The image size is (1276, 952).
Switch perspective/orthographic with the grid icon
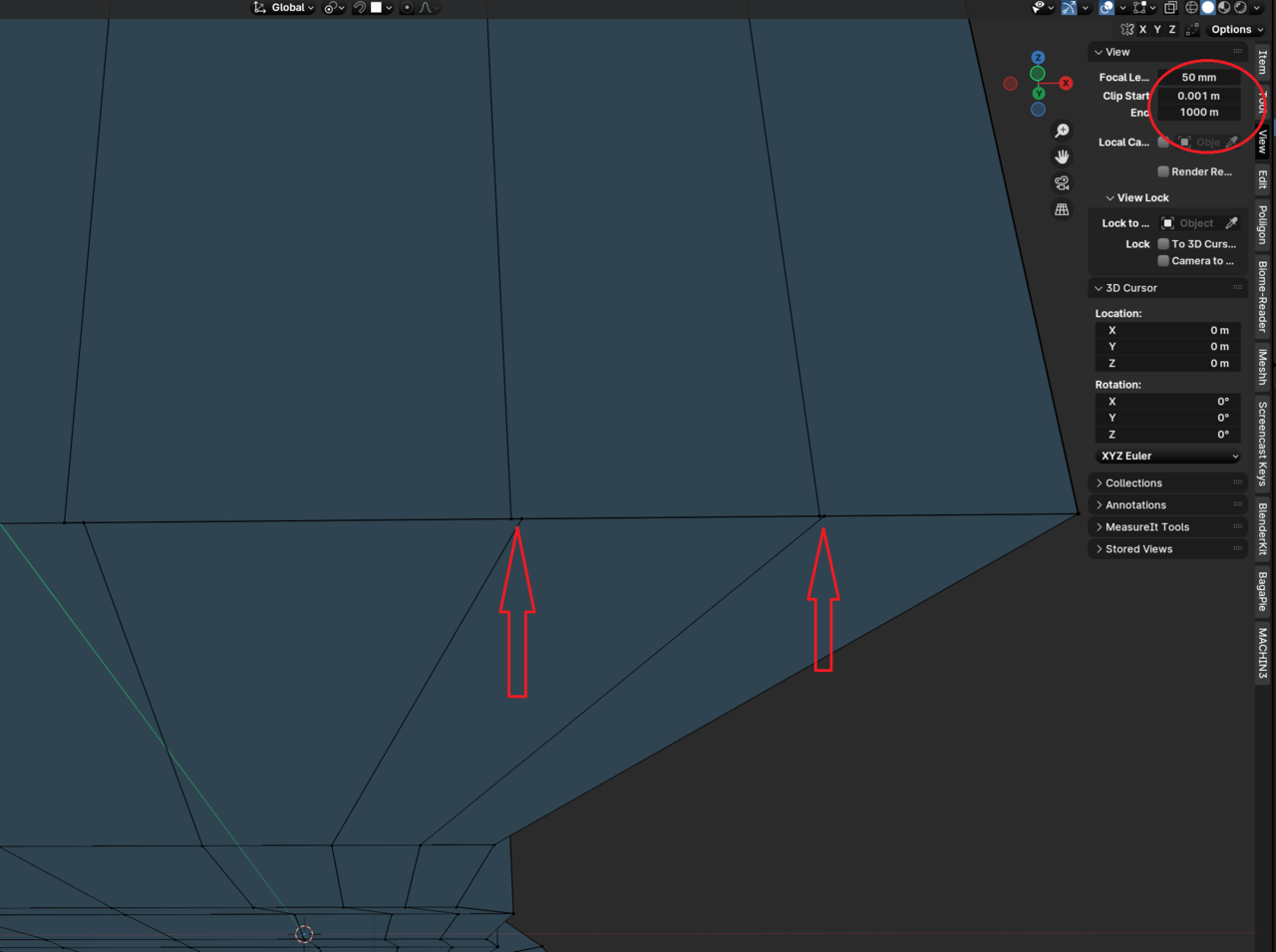pos(1062,209)
